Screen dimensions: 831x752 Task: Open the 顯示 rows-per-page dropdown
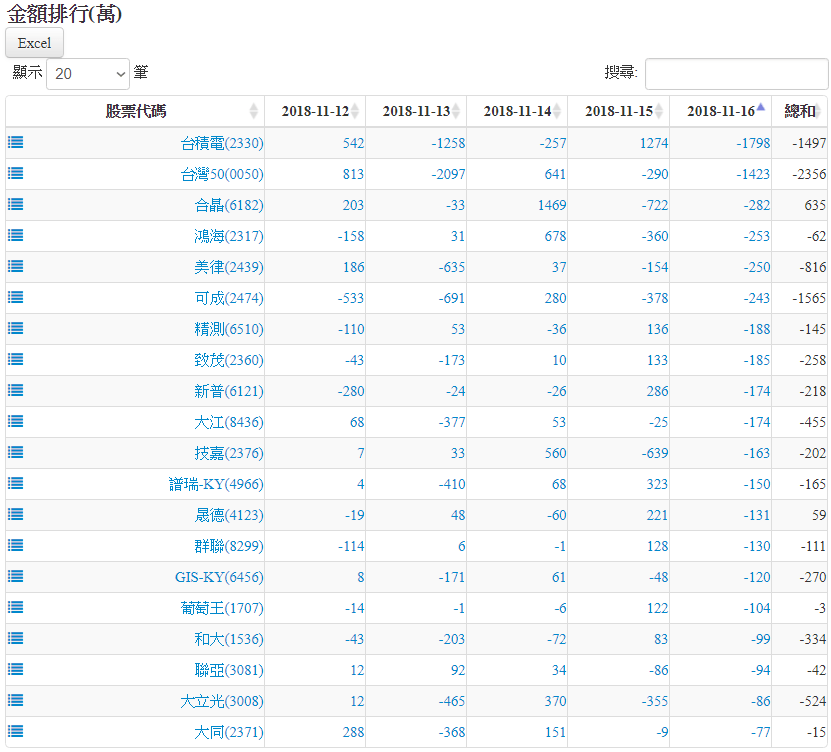[88, 74]
